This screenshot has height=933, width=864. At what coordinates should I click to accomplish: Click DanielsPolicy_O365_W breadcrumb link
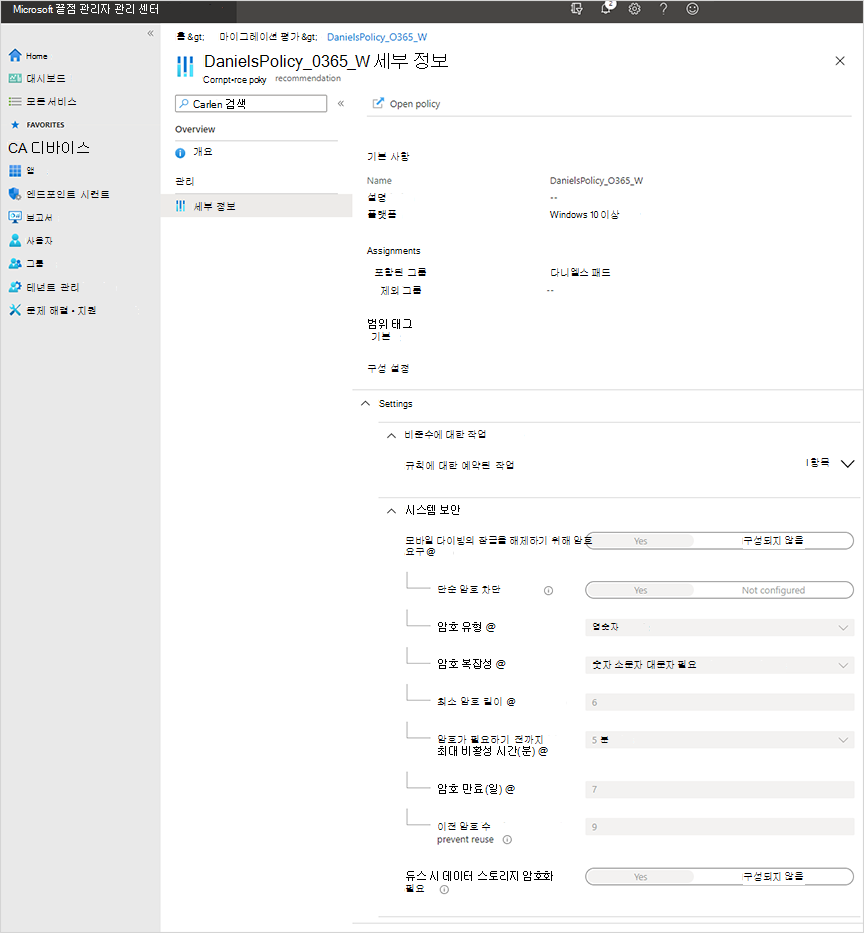point(377,37)
